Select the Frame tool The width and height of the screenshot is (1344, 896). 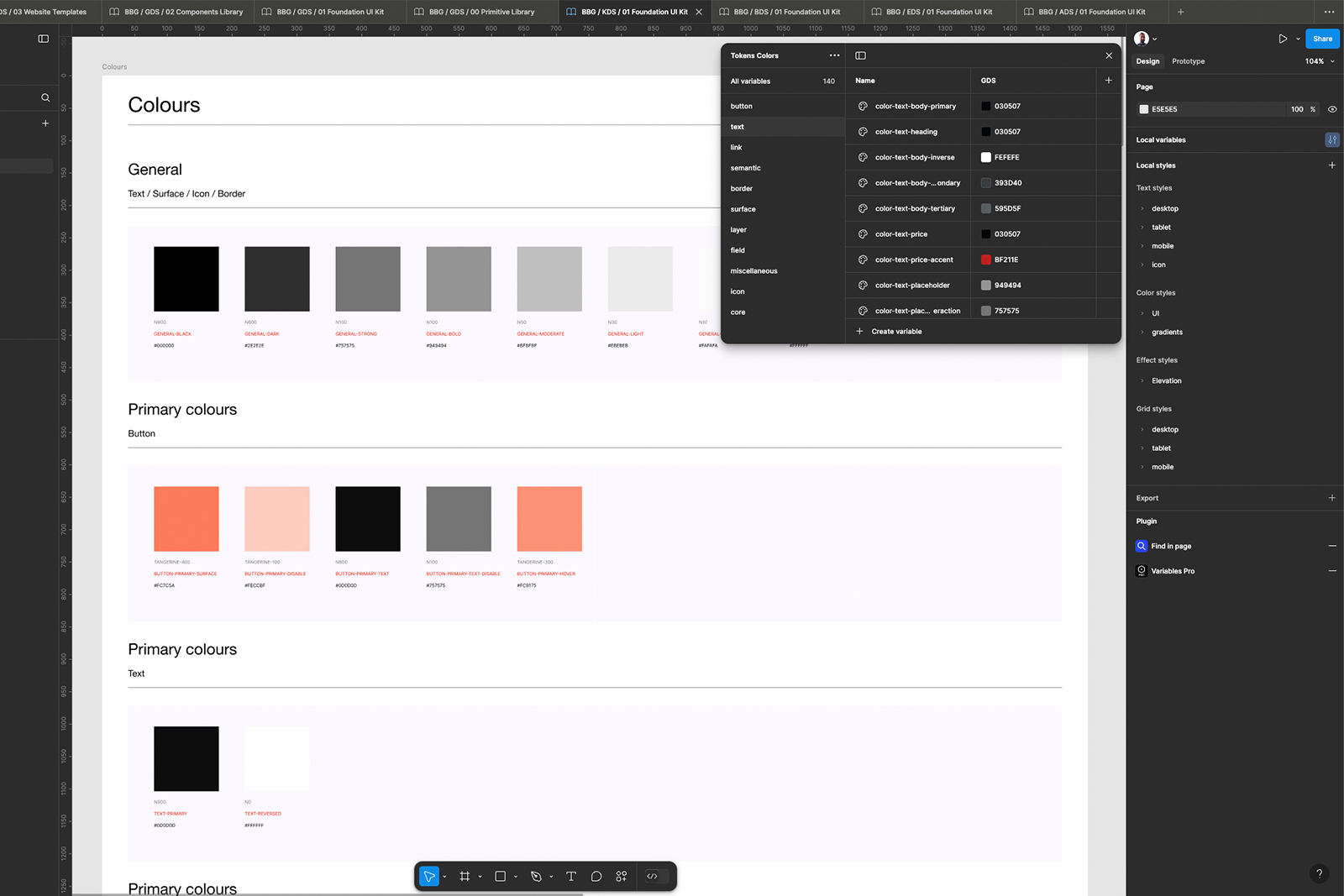click(465, 877)
